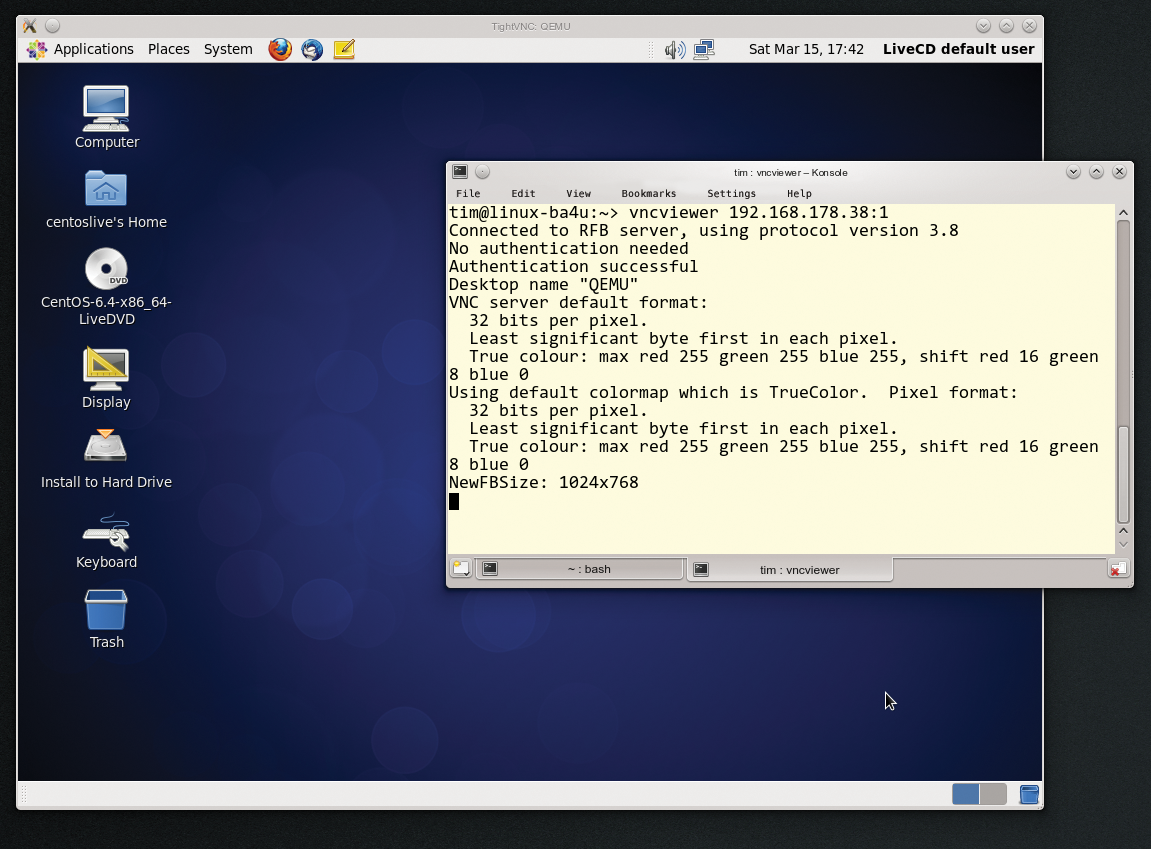Image resolution: width=1151 pixels, height=849 pixels.
Task: Switch to the '~ : bash' tab
Action: coord(580,569)
